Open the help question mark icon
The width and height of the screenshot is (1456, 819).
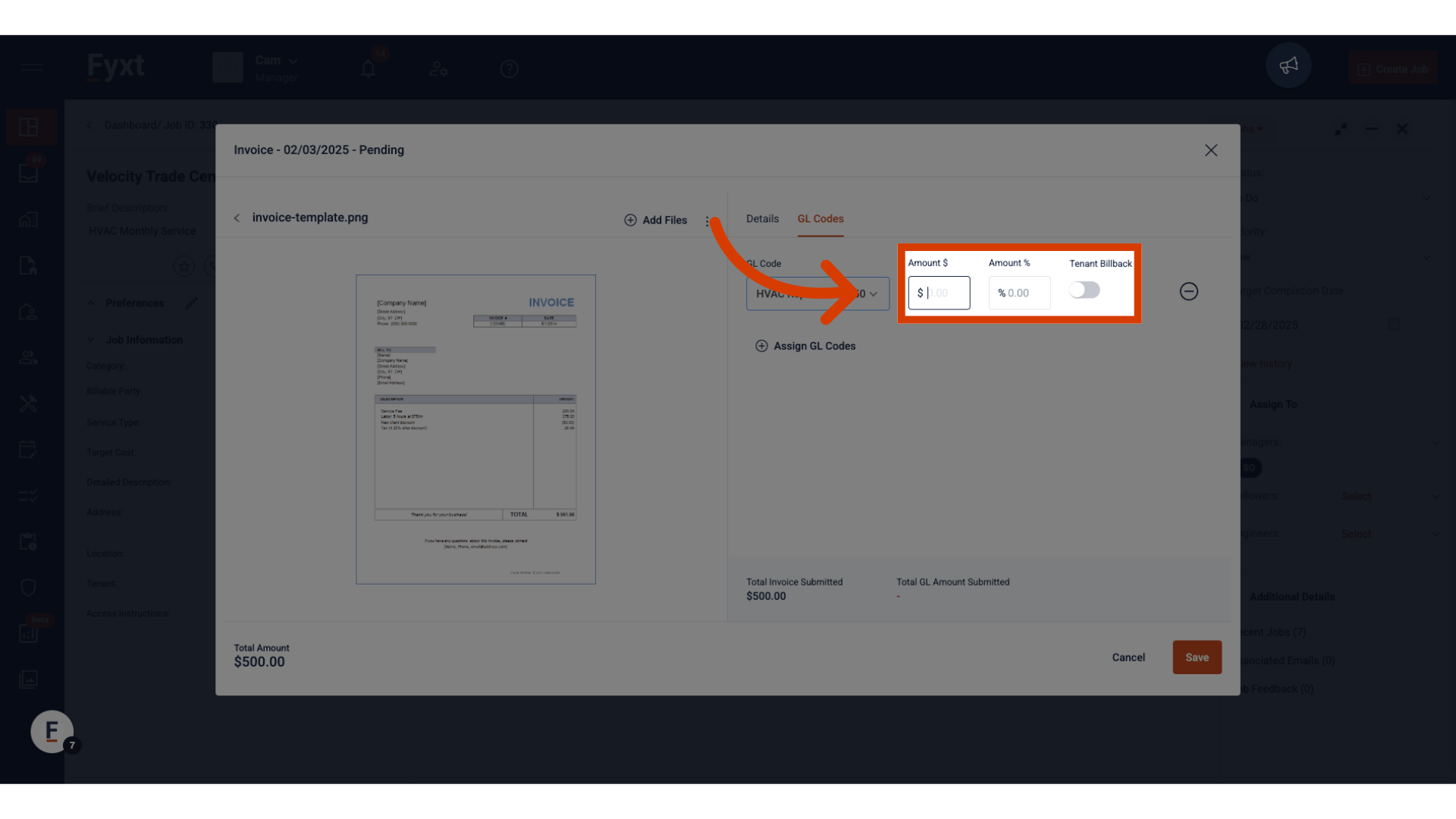pos(510,69)
